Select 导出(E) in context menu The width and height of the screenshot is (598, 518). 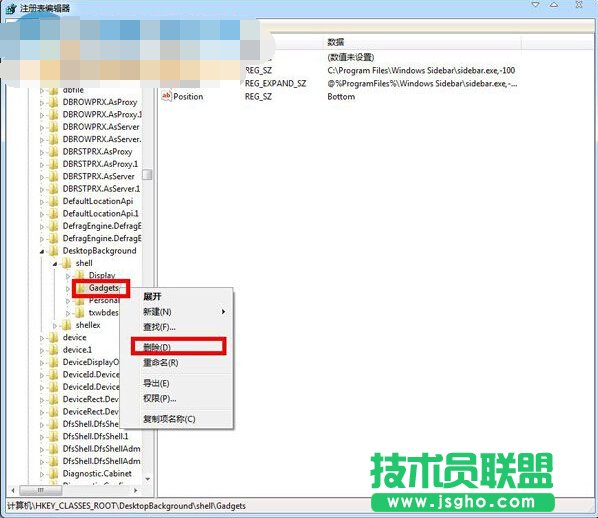pos(156,383)
